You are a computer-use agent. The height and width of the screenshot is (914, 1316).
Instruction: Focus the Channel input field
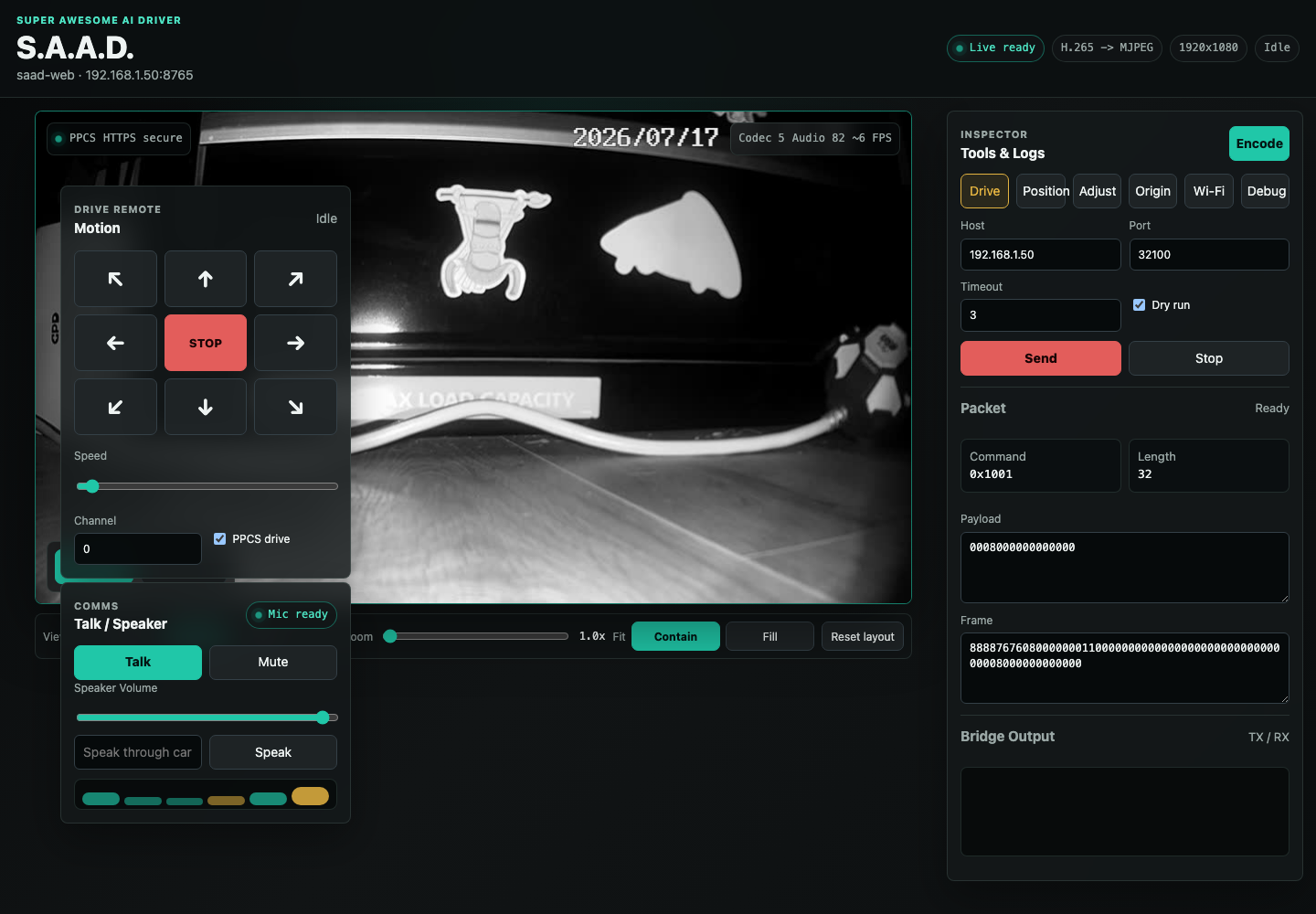pos(138,548)
